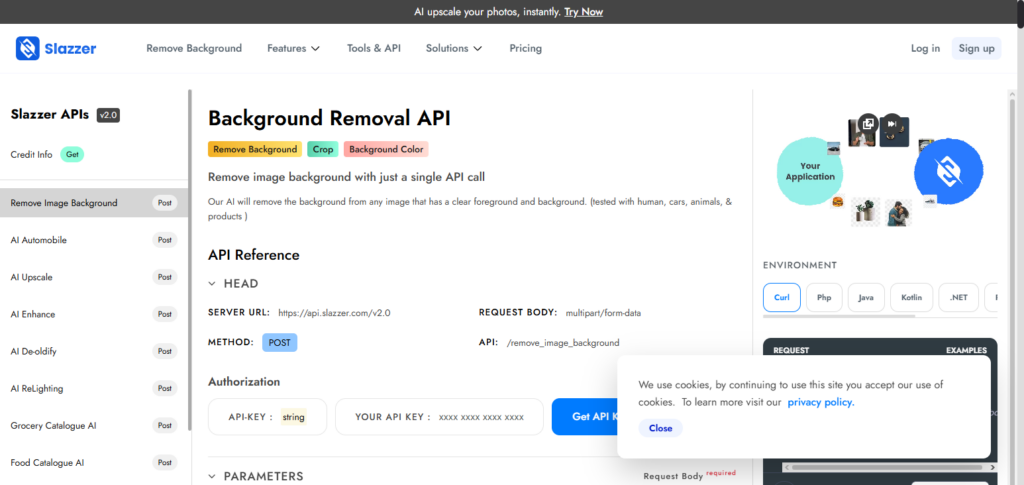Click the pink Background Color tag
Screen dimensions: 1024x485
[x=386, y=149]
